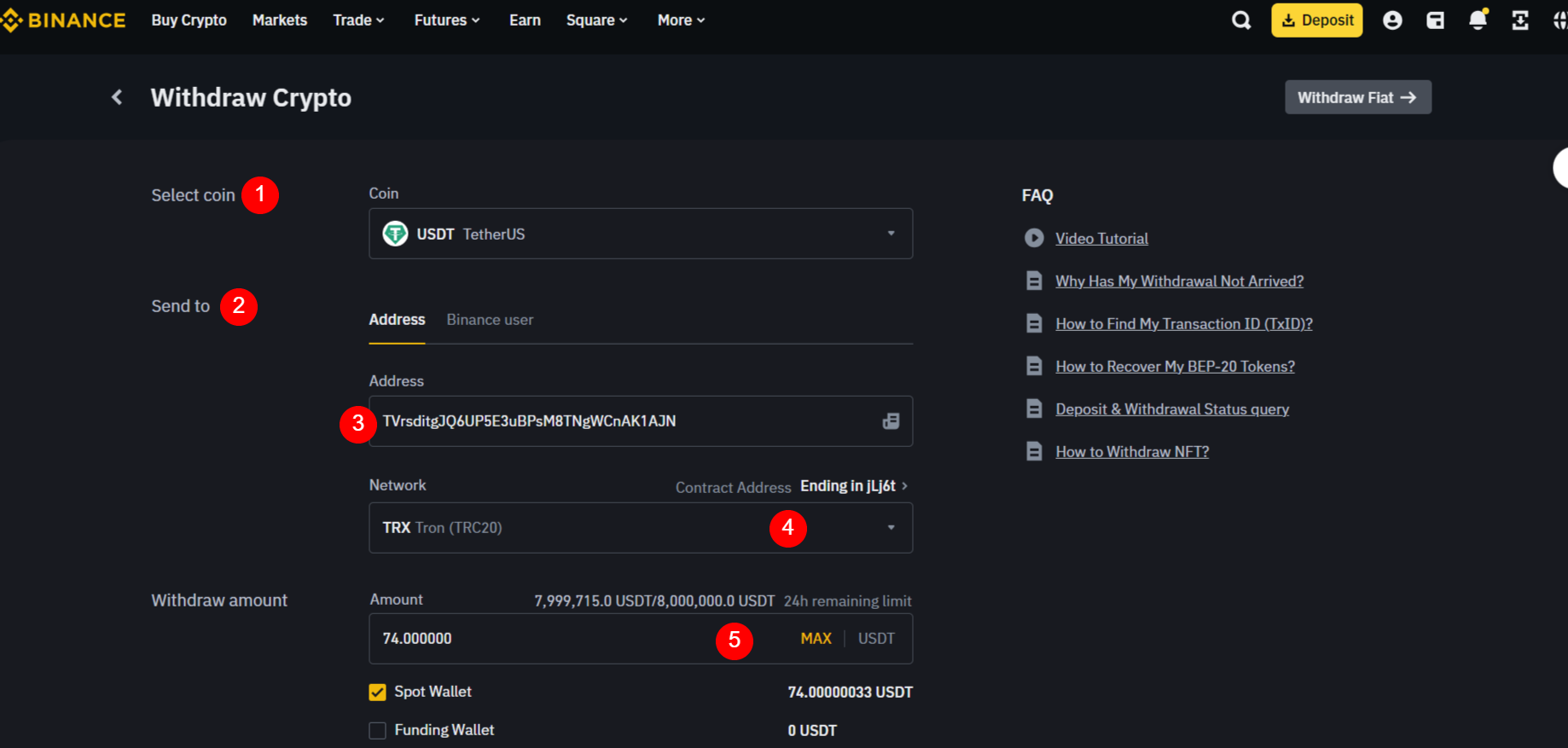Expand the More menu
This screenshot has height=748, width=1568.
681,20
